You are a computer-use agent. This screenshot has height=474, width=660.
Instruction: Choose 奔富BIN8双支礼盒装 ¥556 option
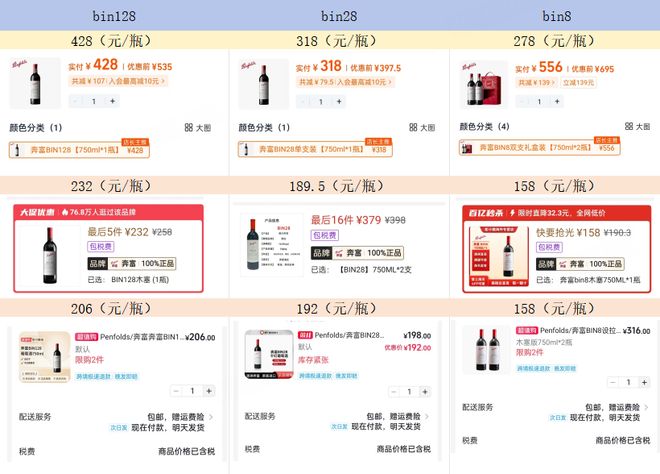539,147
